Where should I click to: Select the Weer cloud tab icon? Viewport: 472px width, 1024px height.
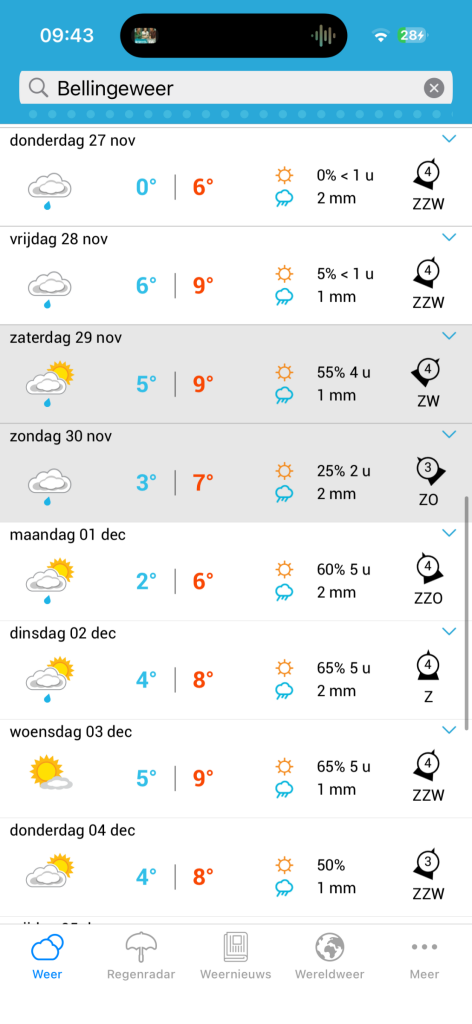pos(48,947)
